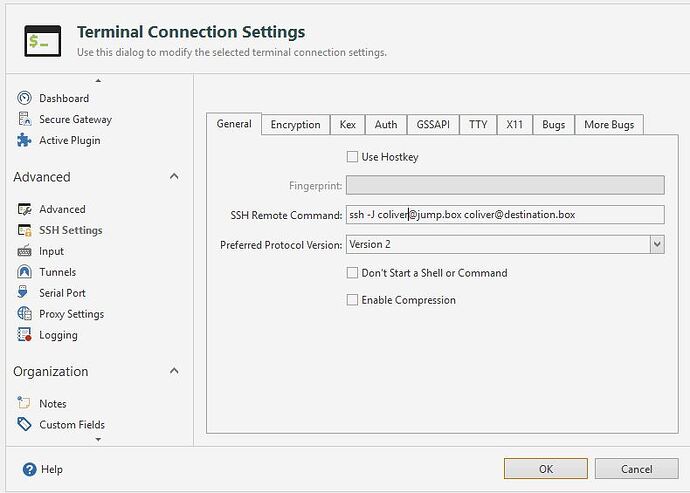This screenshot has height=493, width=690.
Task: Click the Dashboard icon in sidebar
Action: click(x=25, y=98)
